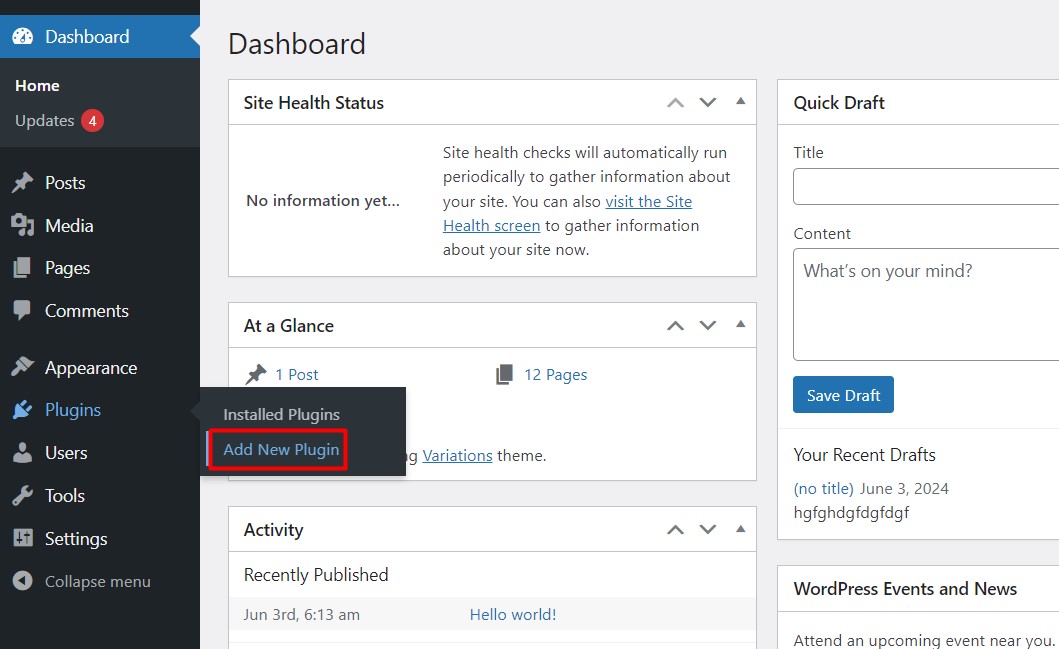Open the Hello world! post link

point(513,615)
